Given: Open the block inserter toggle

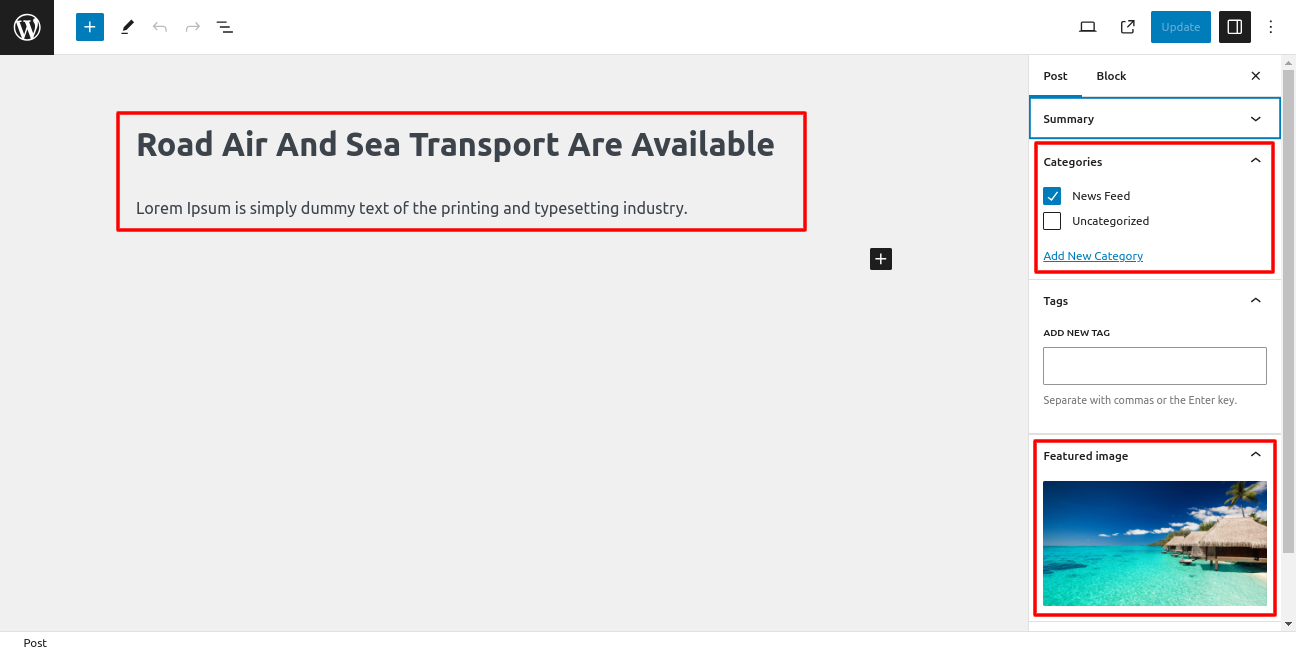Looking at the screenshot, I should [x=90, y=27].
